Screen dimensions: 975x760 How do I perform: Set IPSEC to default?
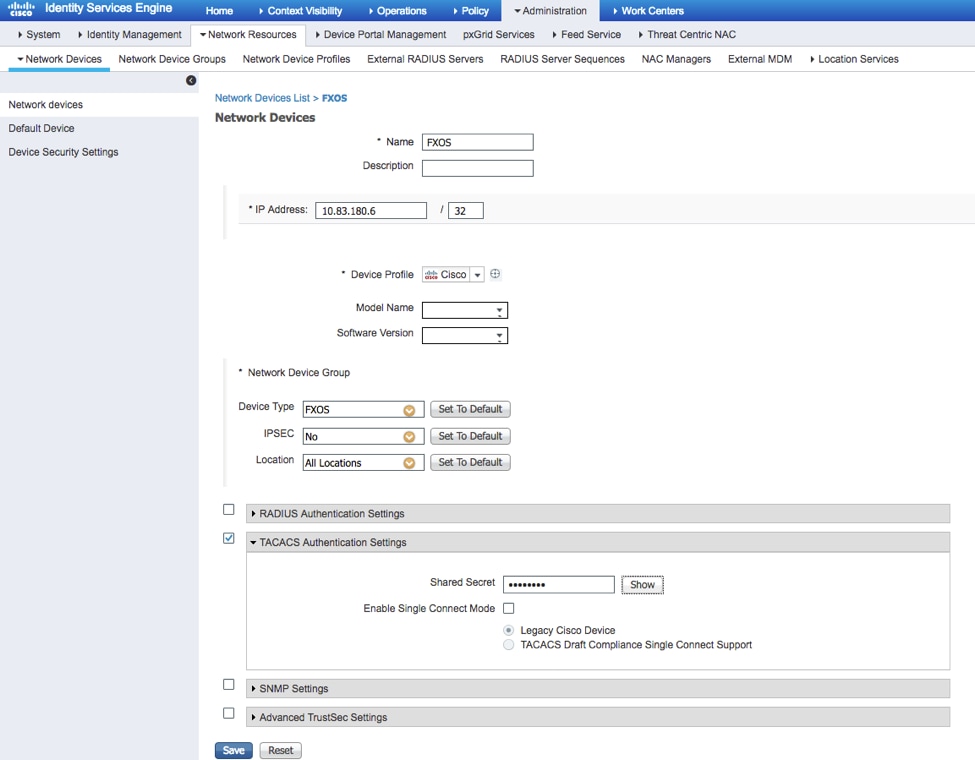tap(470, 436)
